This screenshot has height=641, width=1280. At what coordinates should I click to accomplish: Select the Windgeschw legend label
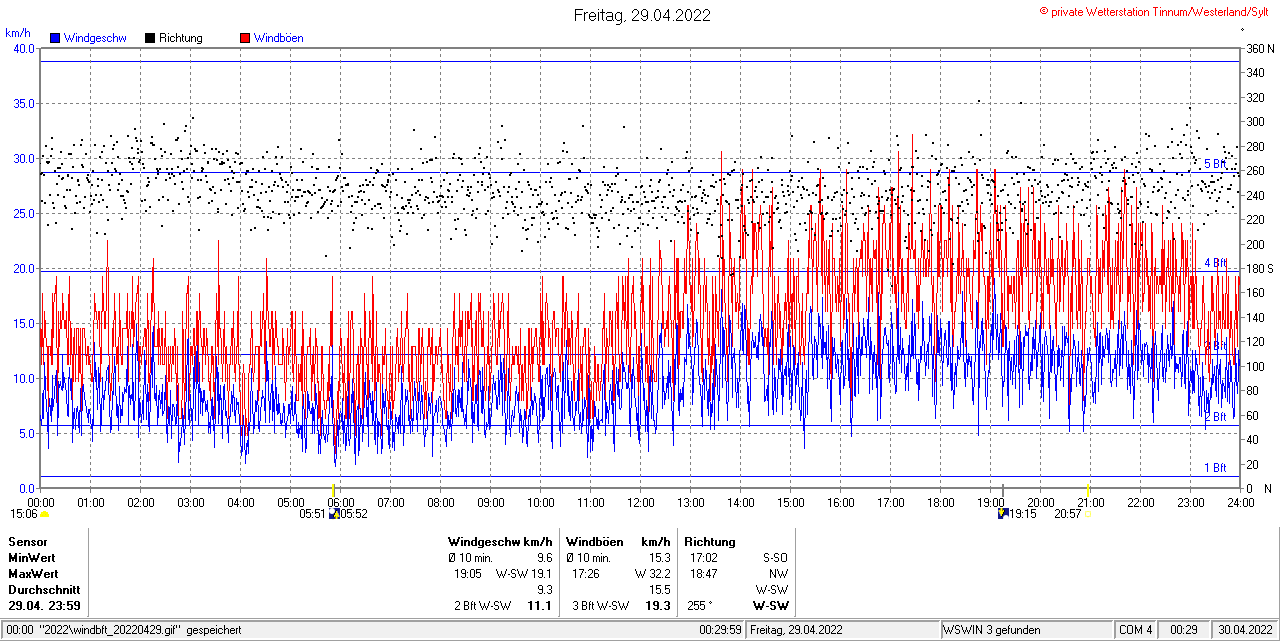coord(95,38)
